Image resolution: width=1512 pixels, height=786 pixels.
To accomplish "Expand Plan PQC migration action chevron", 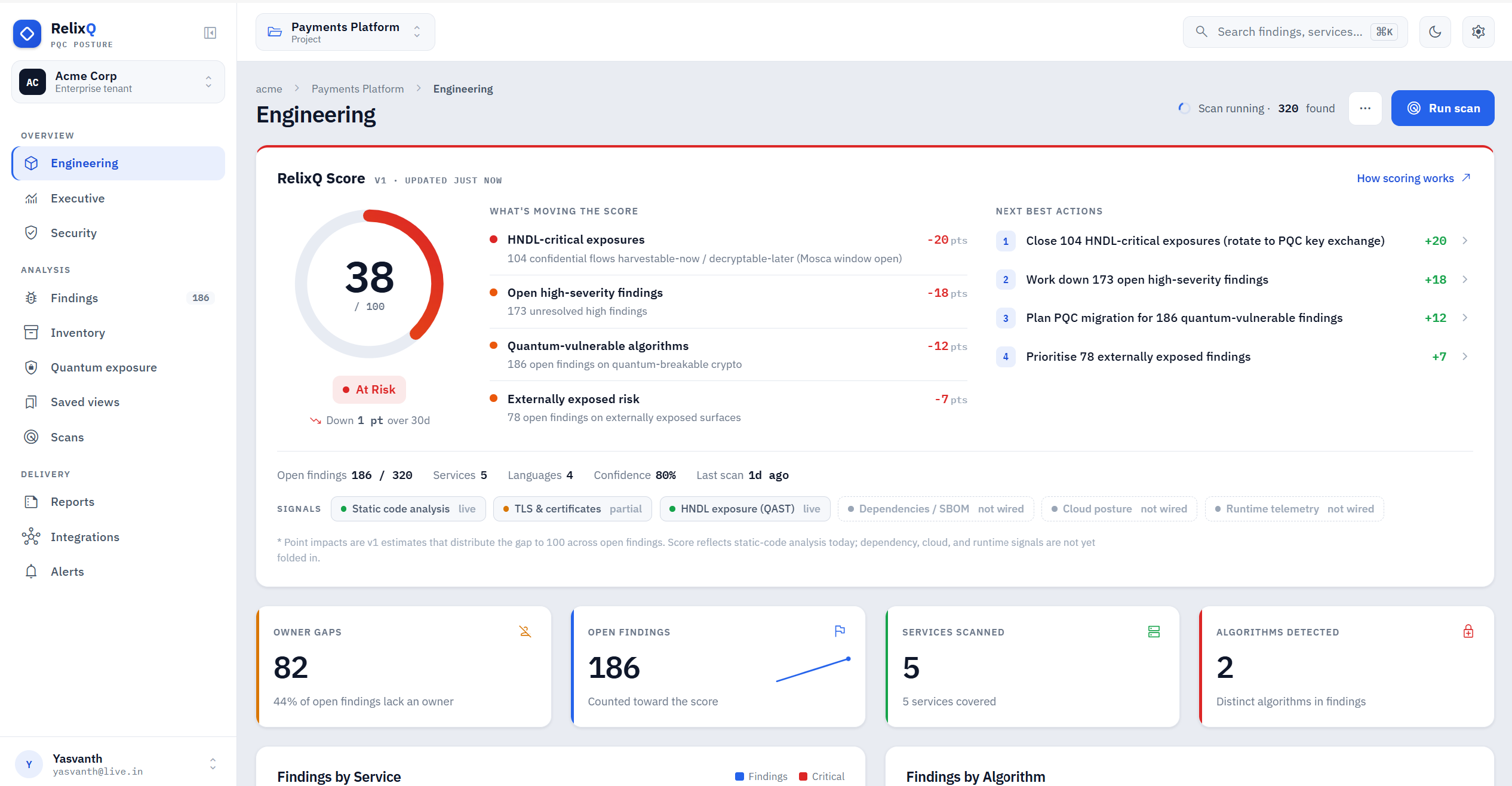I will pyautogui.click(x=1465, y=318).
